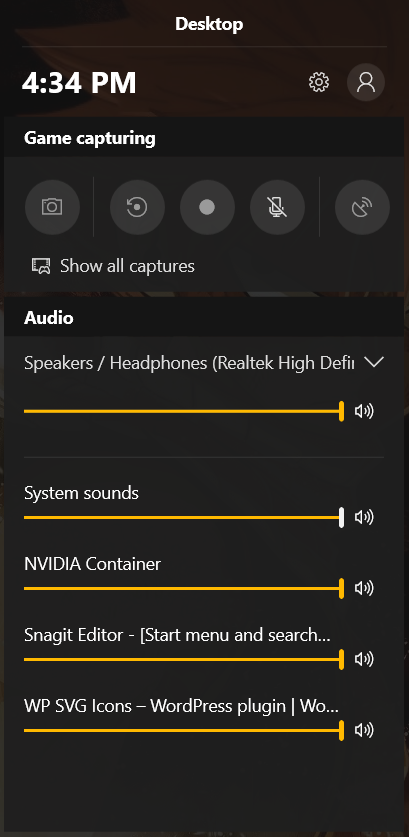The height and width of the screenshot is (837, 409).
Task: Start recording with the record dot button
Action: coord(207,207)
